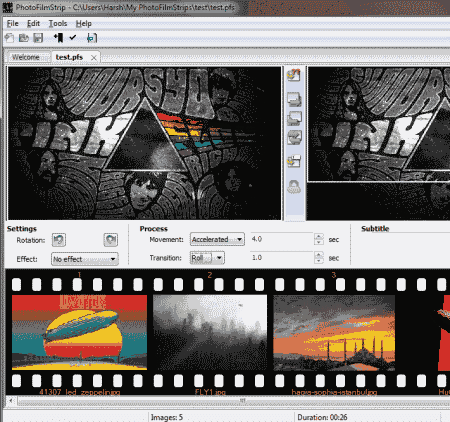This screenshot has height=422, width=450.
Task: Click the FLY1.jpg filename label
Action: [210, 392]
